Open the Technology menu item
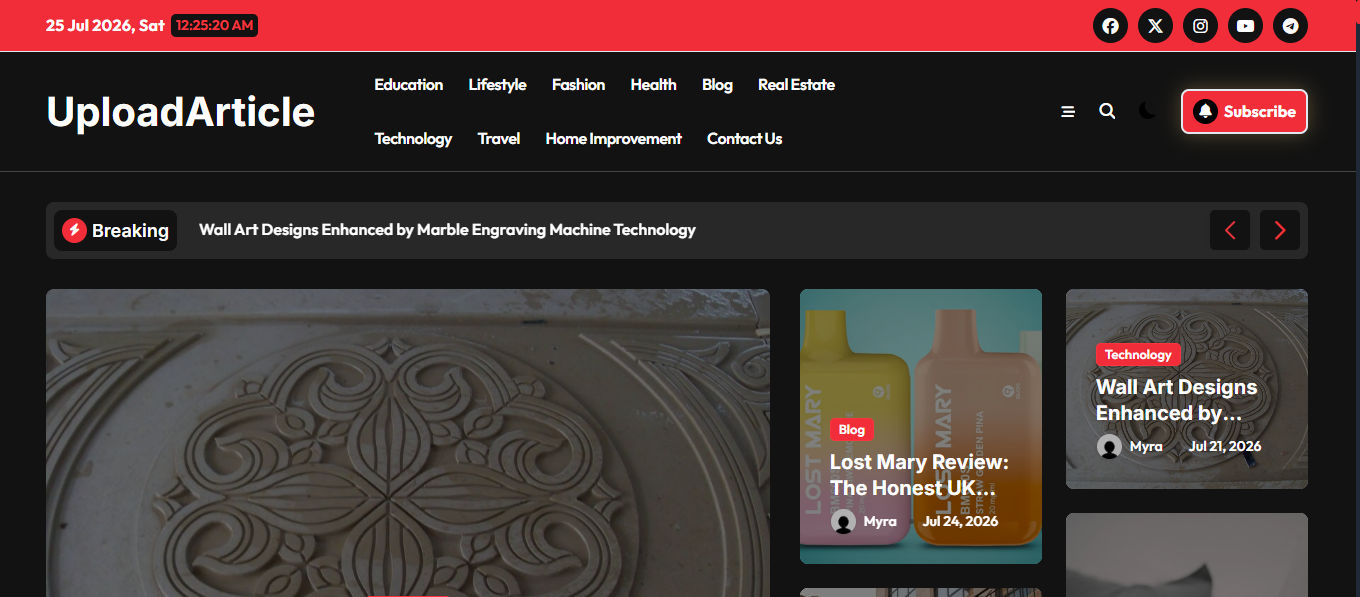This screenshot has width=1360, height=597. tap(413, 139)
